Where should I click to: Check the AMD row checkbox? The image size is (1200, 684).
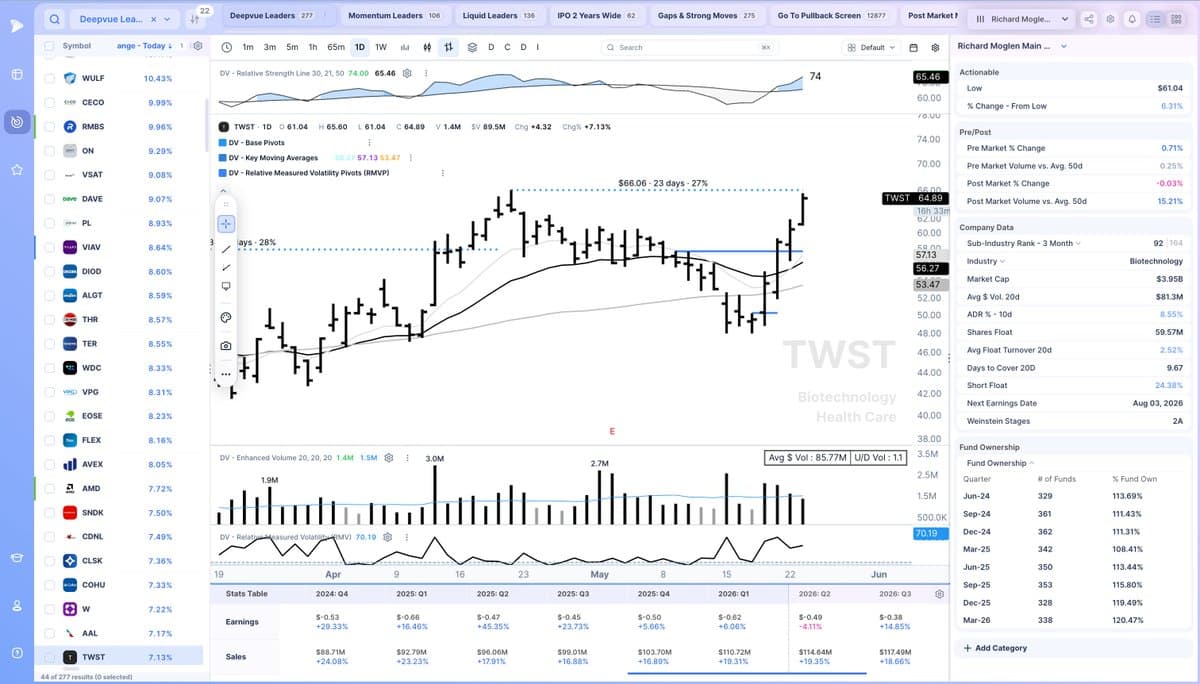[x=49, y=488]
